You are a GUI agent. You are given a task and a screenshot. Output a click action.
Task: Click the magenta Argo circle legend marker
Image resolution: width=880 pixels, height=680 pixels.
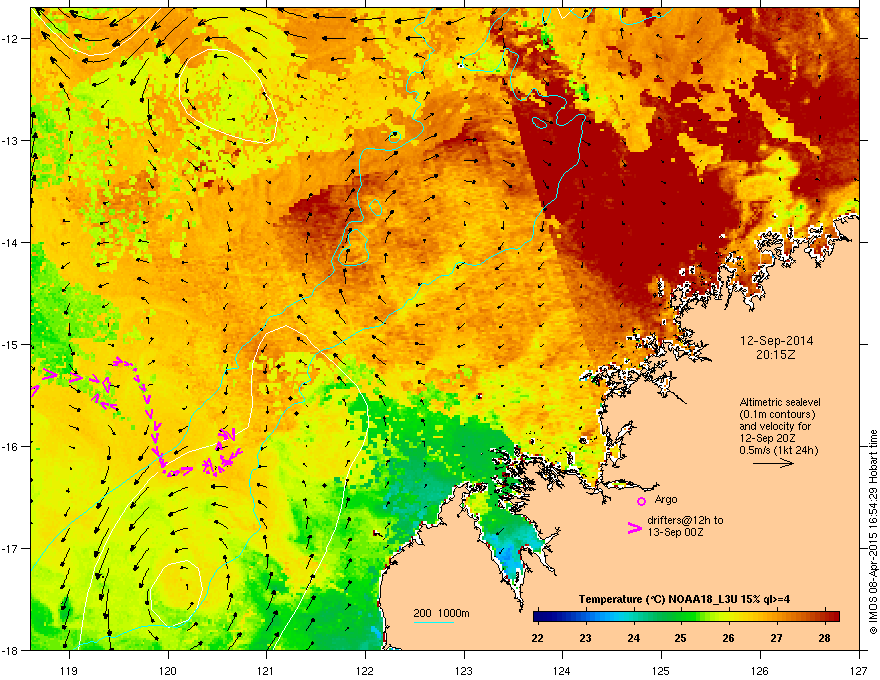[641, 501]
